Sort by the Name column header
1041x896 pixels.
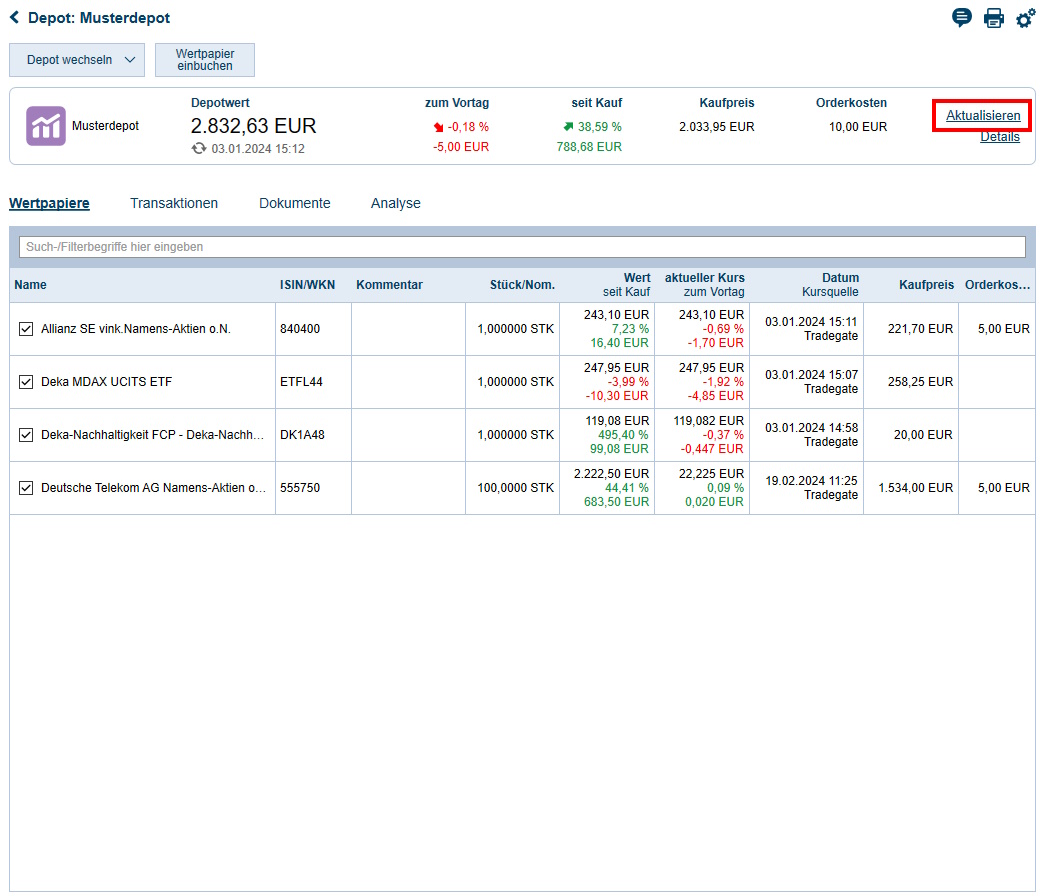tap(142, 285)
